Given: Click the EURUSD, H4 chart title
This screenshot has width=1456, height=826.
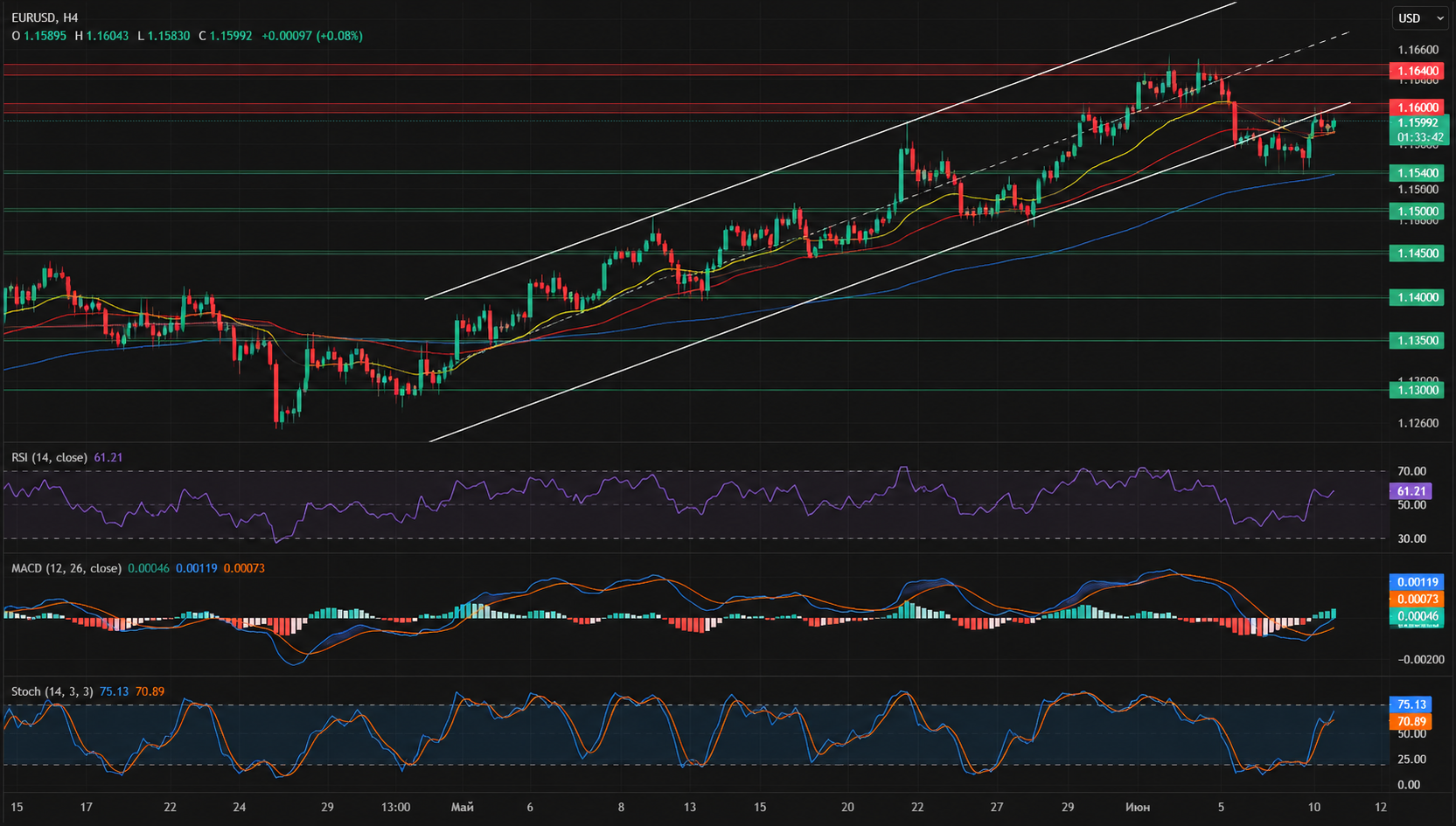Looking at the screenshot, I should pos(45,17).
